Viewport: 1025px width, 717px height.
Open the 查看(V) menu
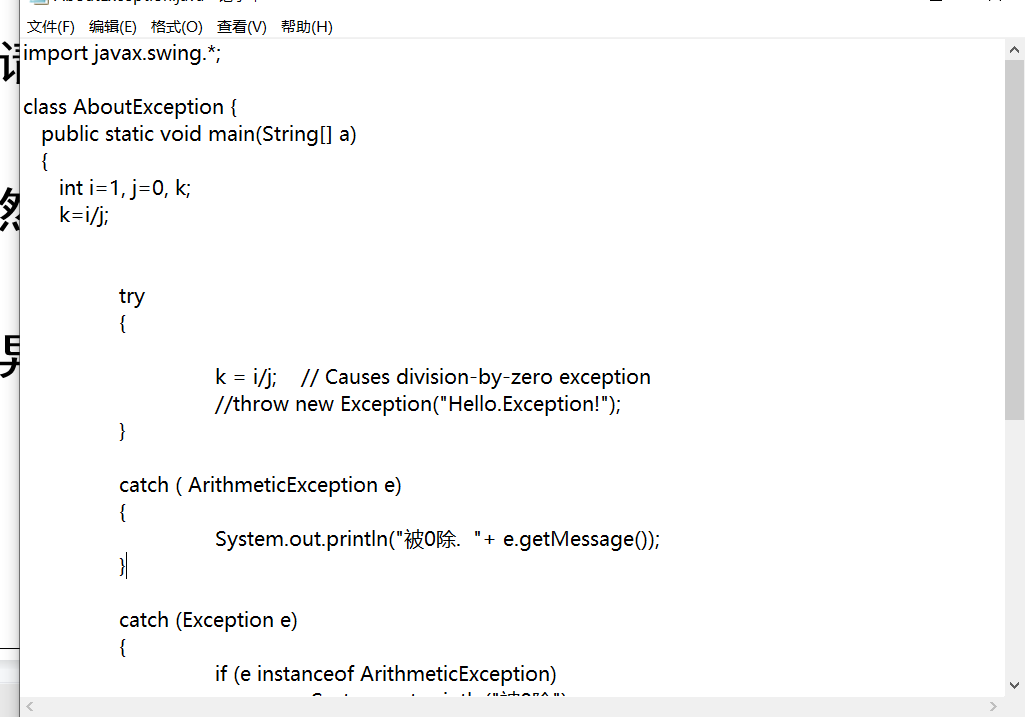[x=242, y=27]
